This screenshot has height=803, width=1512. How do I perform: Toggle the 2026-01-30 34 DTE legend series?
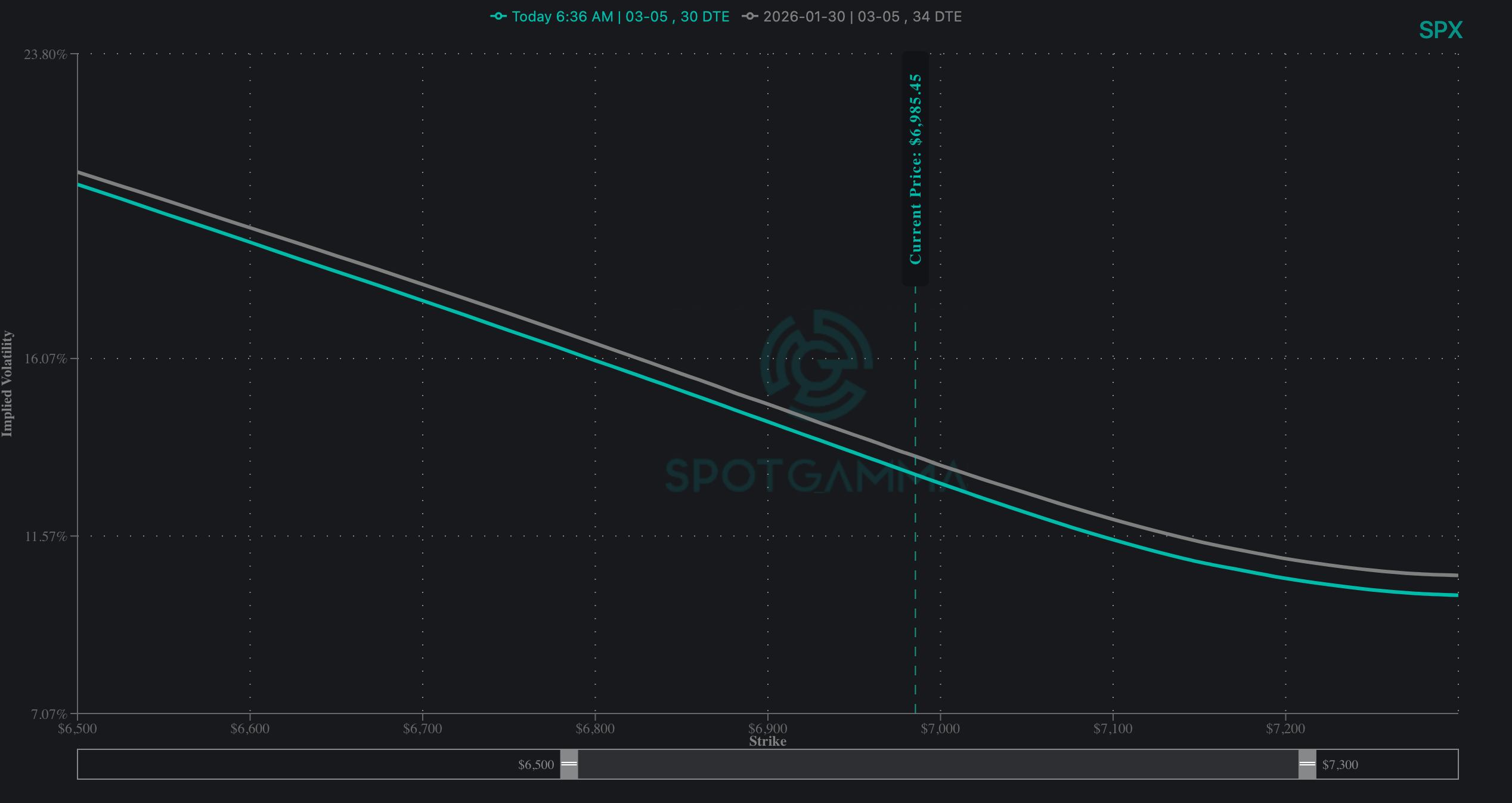pyautogui.click(x=862, y=17)
